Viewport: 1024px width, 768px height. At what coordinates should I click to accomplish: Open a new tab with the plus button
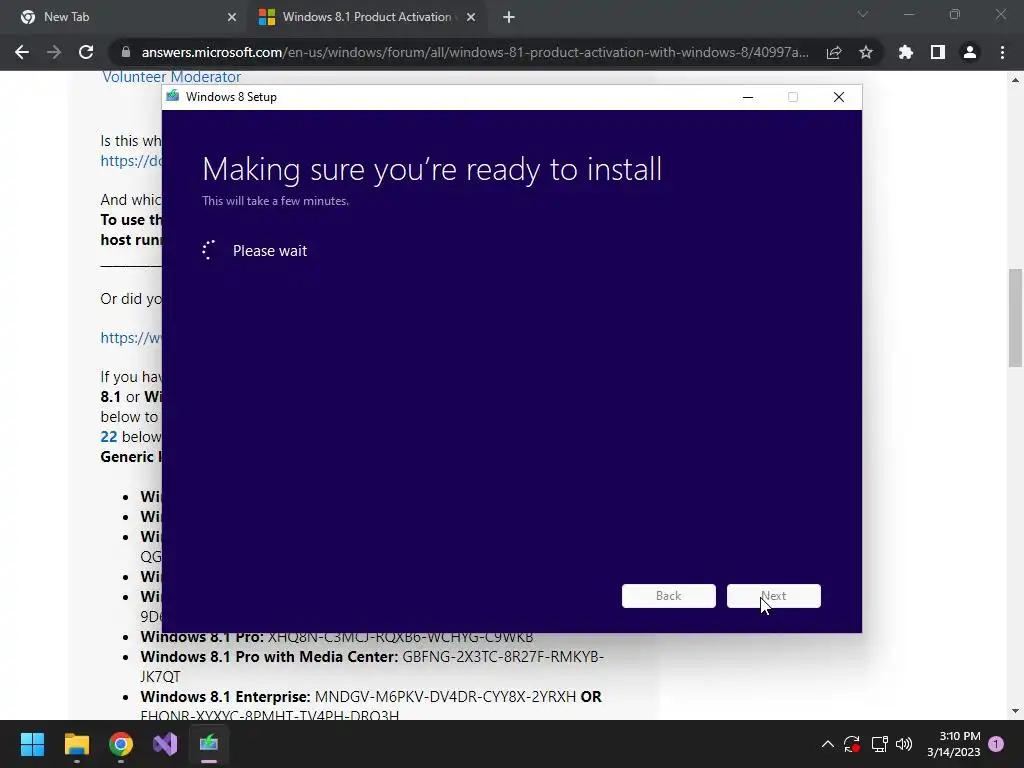click(x=509, y=18)
